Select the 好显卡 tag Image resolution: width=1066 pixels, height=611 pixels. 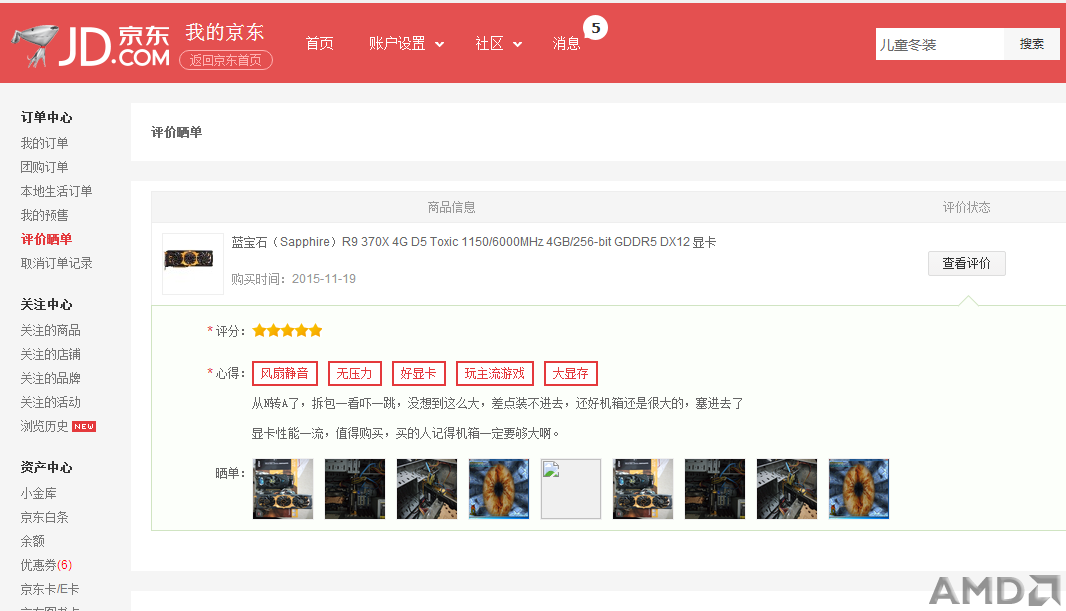[x=418, y=373]
